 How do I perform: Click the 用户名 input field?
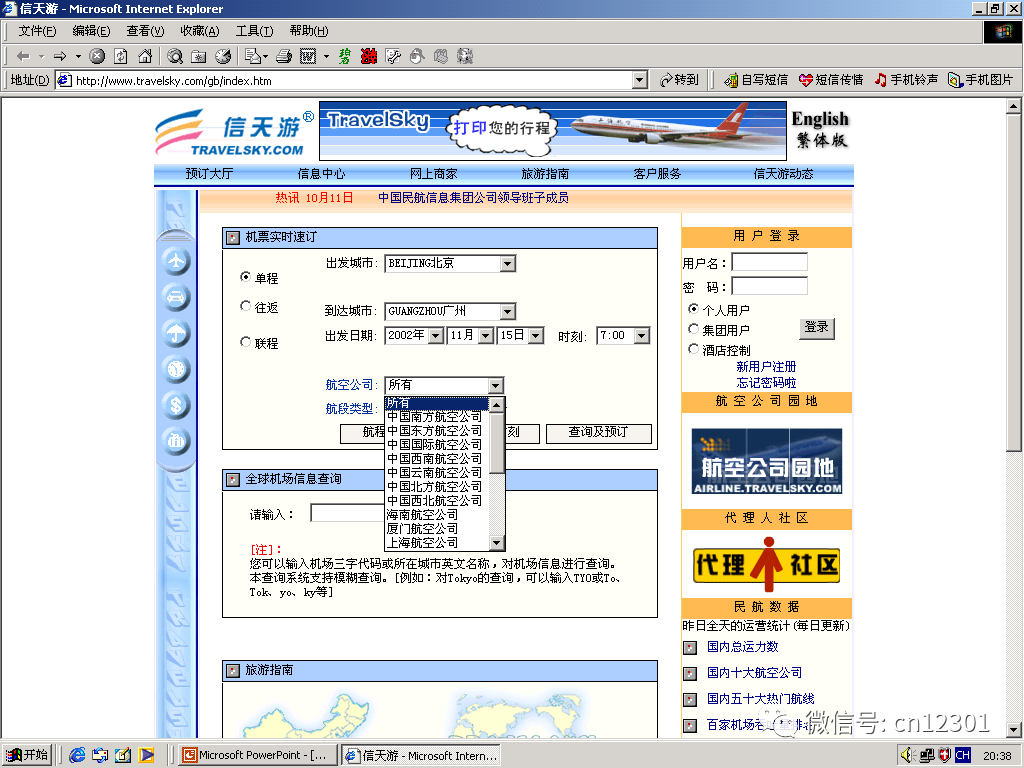click(769, 263)
